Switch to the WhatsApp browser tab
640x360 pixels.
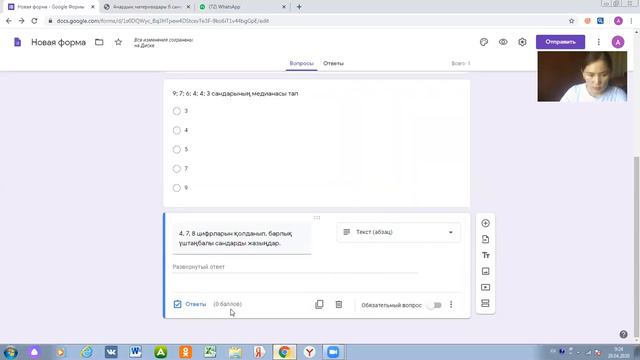tap(242, 7)
